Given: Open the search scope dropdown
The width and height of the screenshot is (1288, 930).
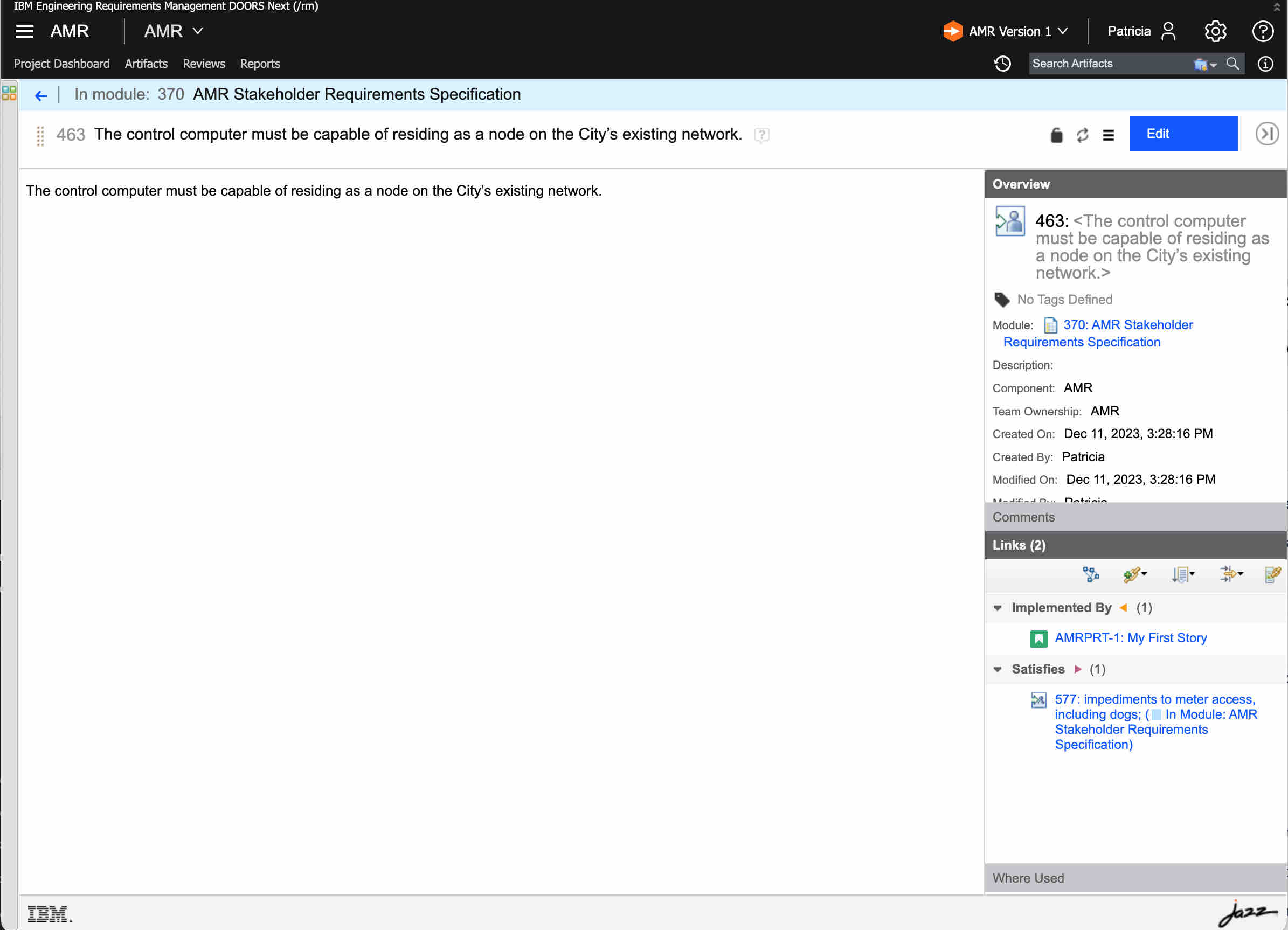Looking at the screenshot, I should pos(1205,64).
